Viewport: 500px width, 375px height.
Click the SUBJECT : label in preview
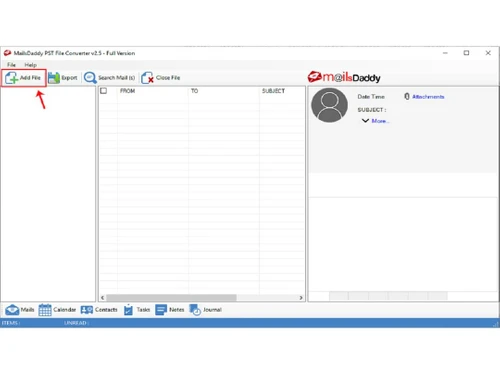coord(372,110)
